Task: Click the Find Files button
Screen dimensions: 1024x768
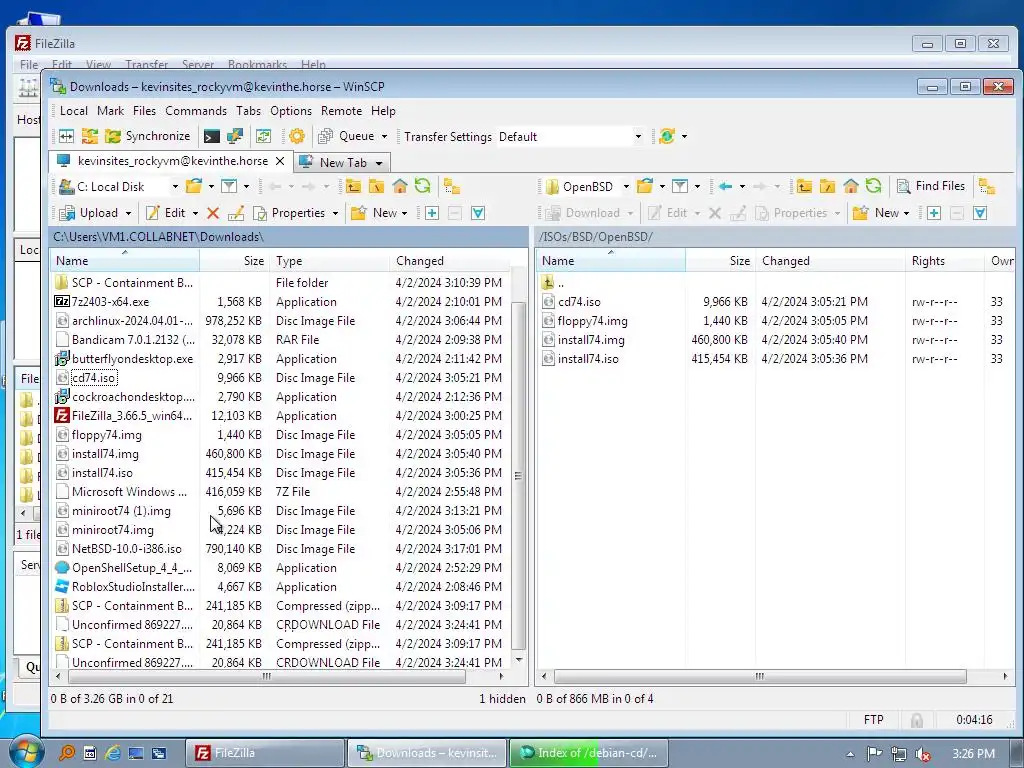Action: [931, 186]
